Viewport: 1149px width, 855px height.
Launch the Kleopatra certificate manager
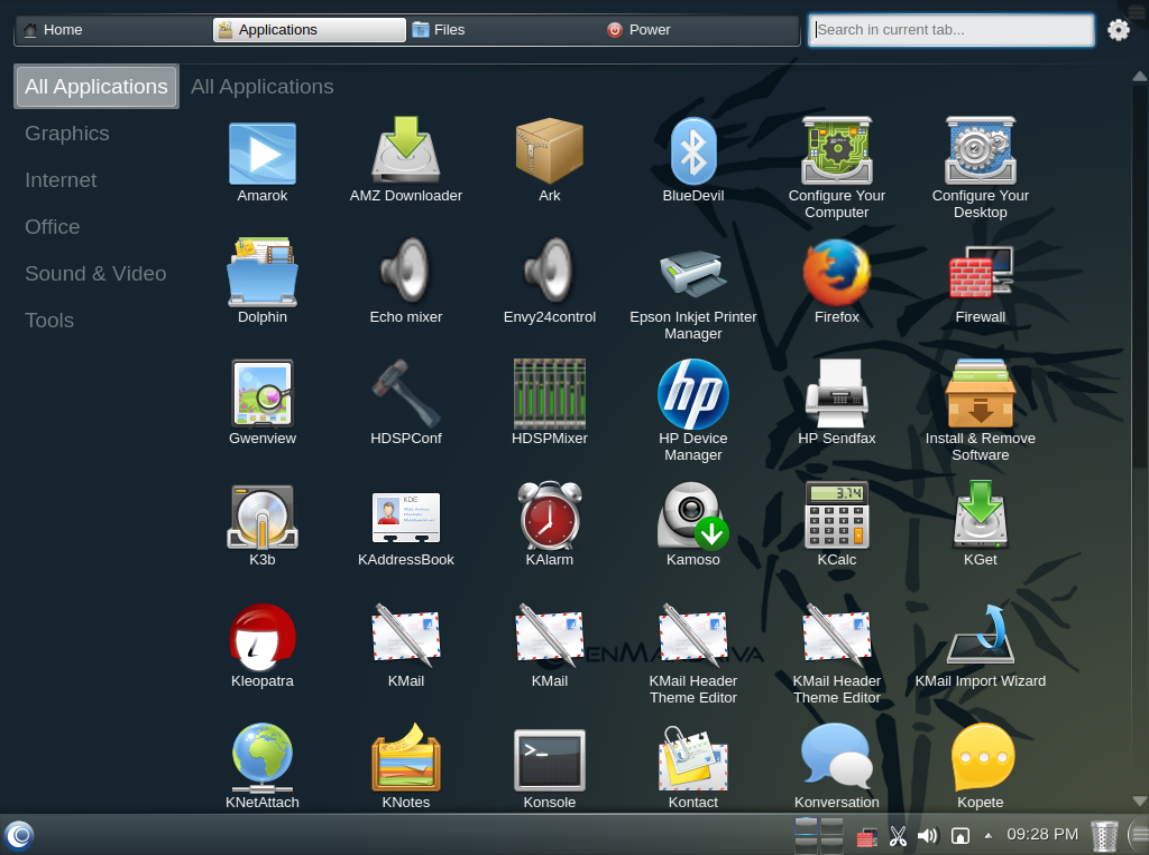[x=262, y=638]
